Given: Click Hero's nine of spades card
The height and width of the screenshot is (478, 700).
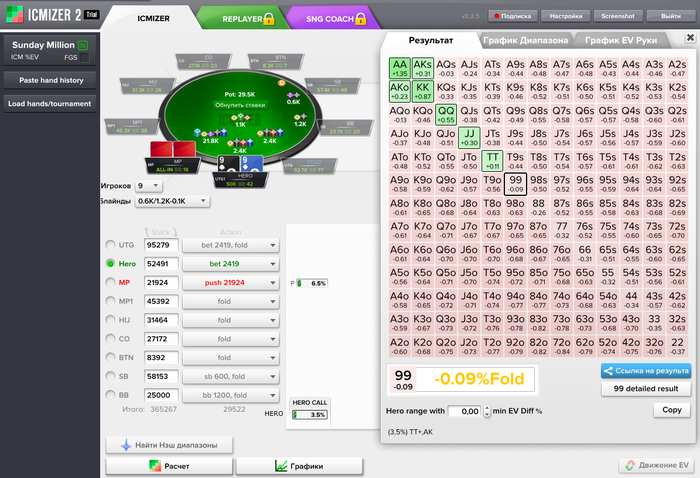Looking at the screenshot, I should tap(229, 163).
